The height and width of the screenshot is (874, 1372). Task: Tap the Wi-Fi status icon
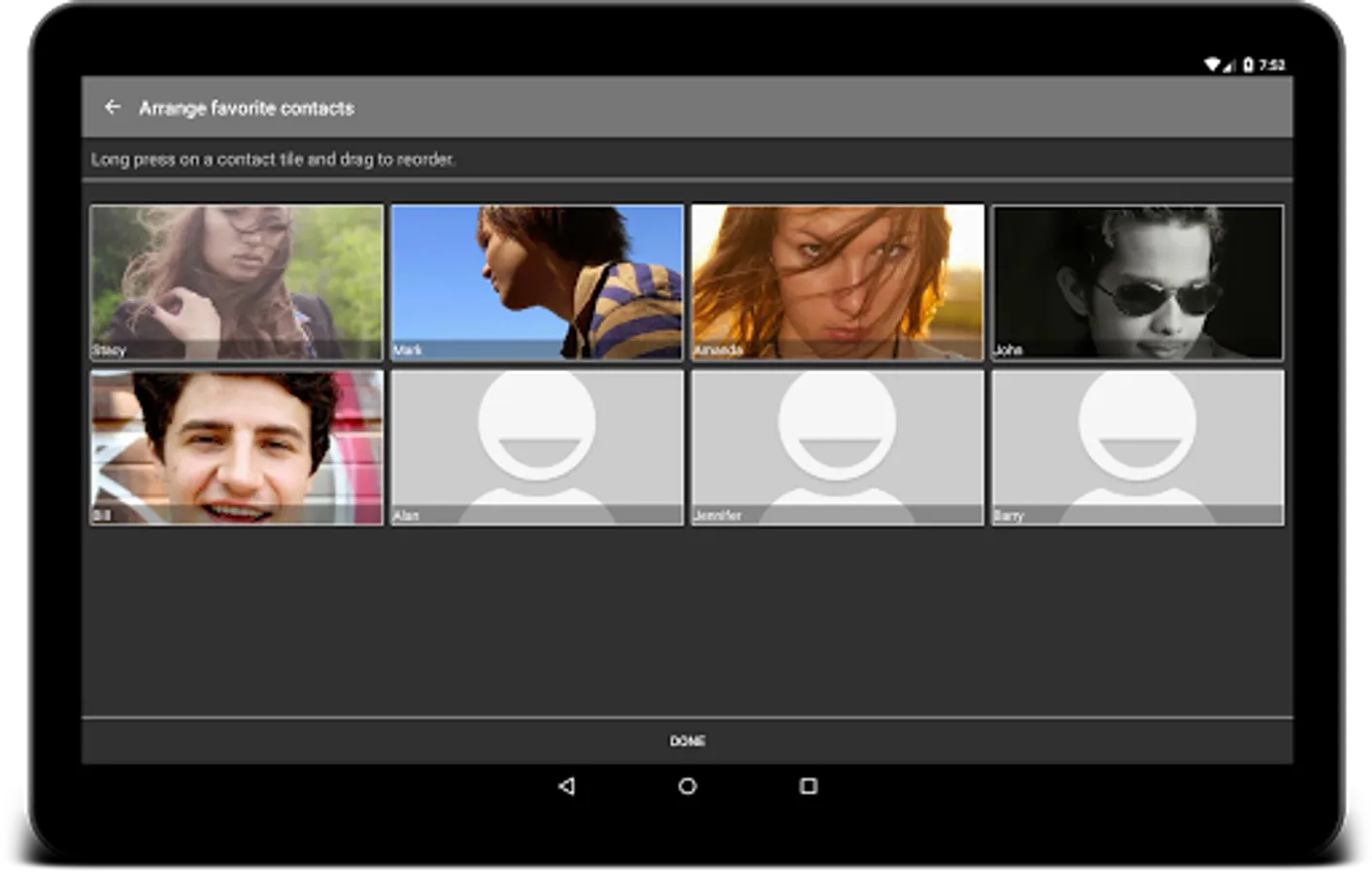coord(1212,65)
